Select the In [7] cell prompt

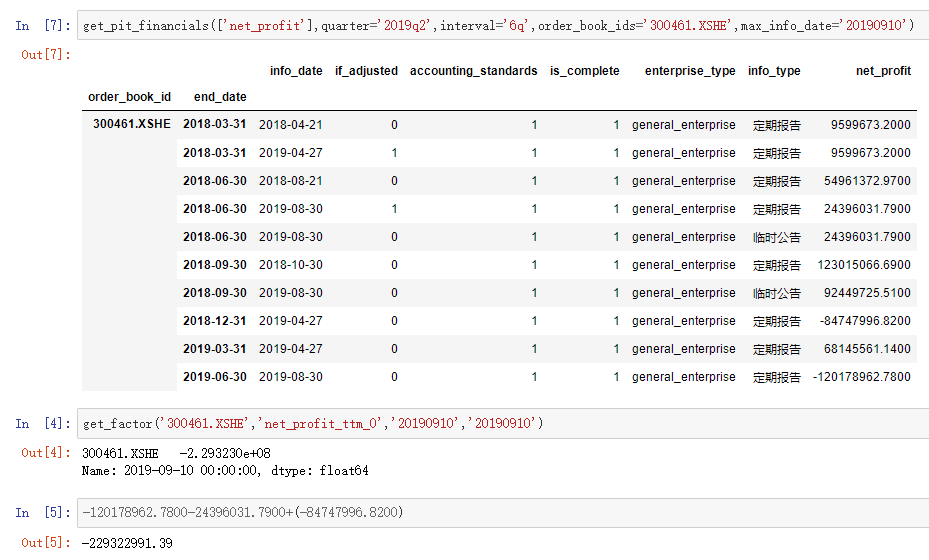[x=43, y=25]
